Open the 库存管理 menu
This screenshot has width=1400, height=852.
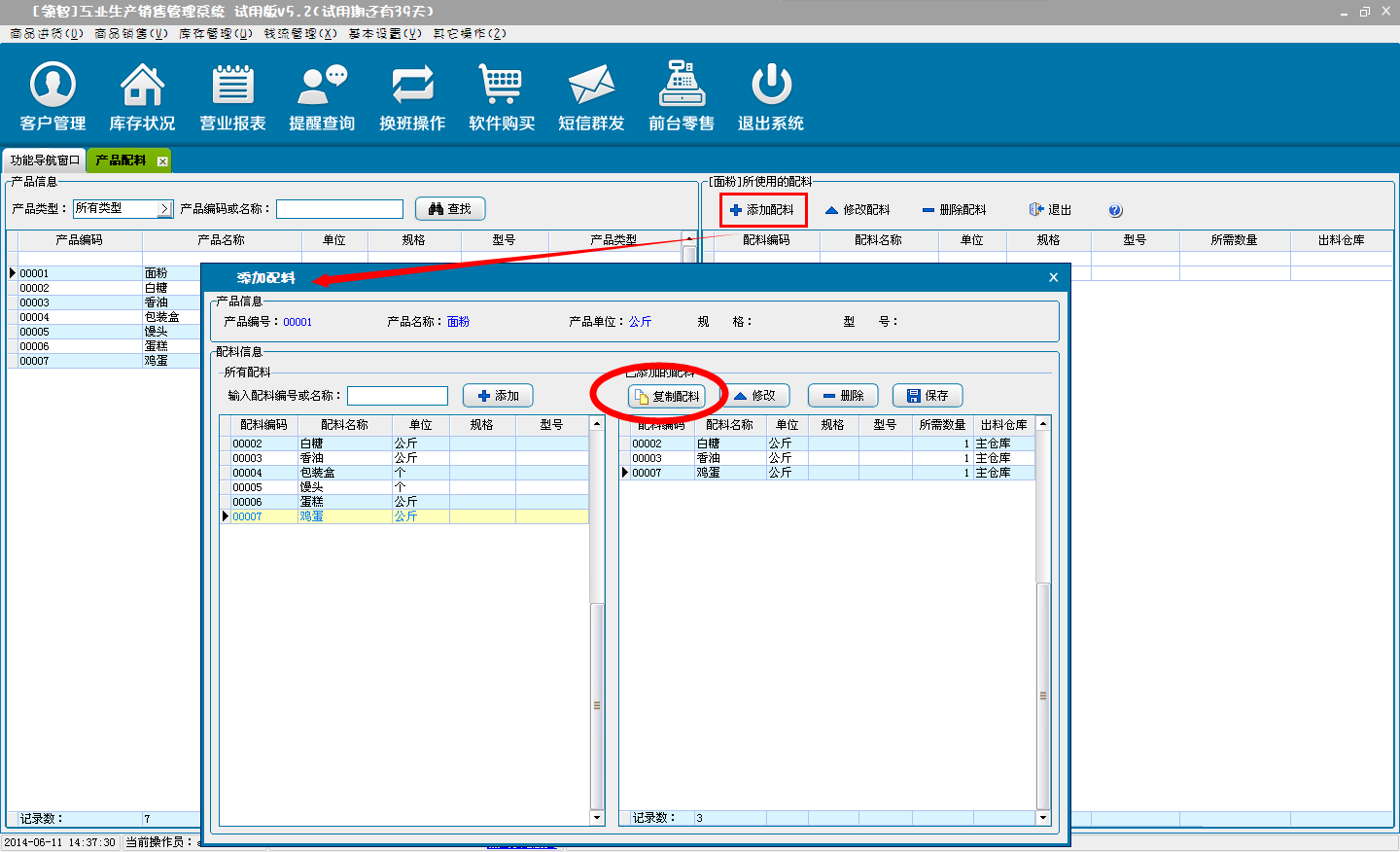point(215,33)
